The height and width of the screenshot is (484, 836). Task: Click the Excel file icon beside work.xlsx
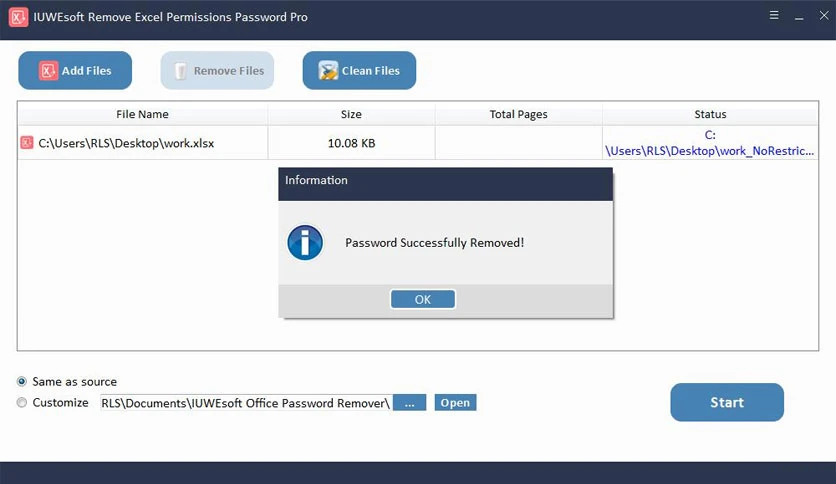click(x=27, y=143)
